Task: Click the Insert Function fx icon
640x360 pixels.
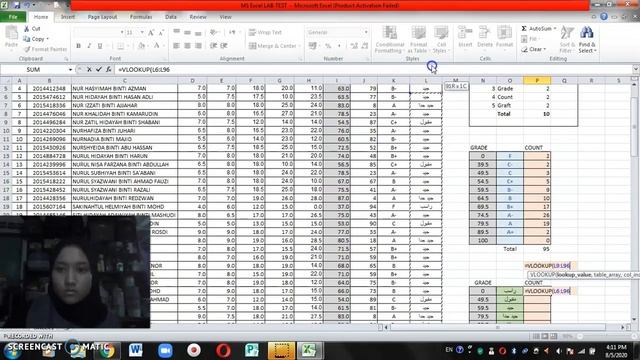Action: click(x=109, y=69)
